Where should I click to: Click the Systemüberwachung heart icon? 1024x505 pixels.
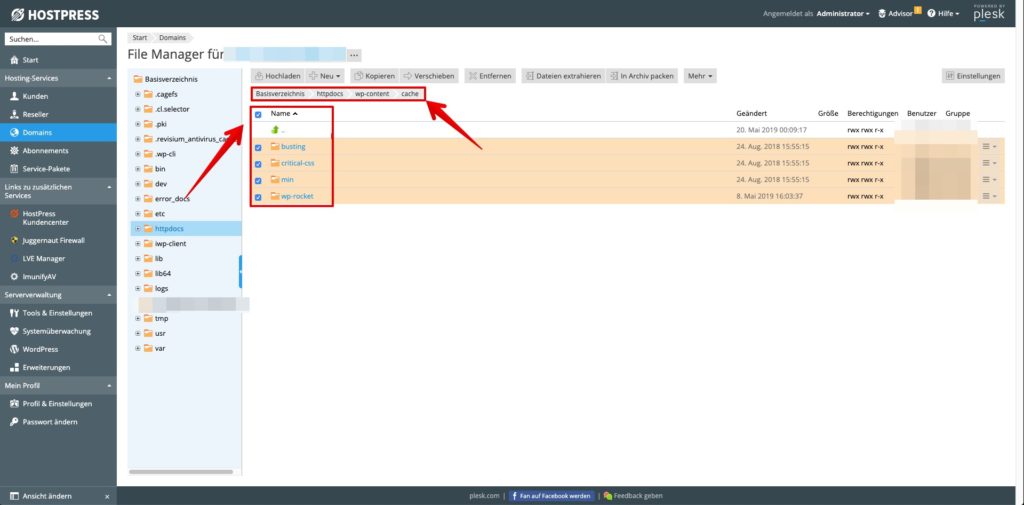tap(14, 331)
